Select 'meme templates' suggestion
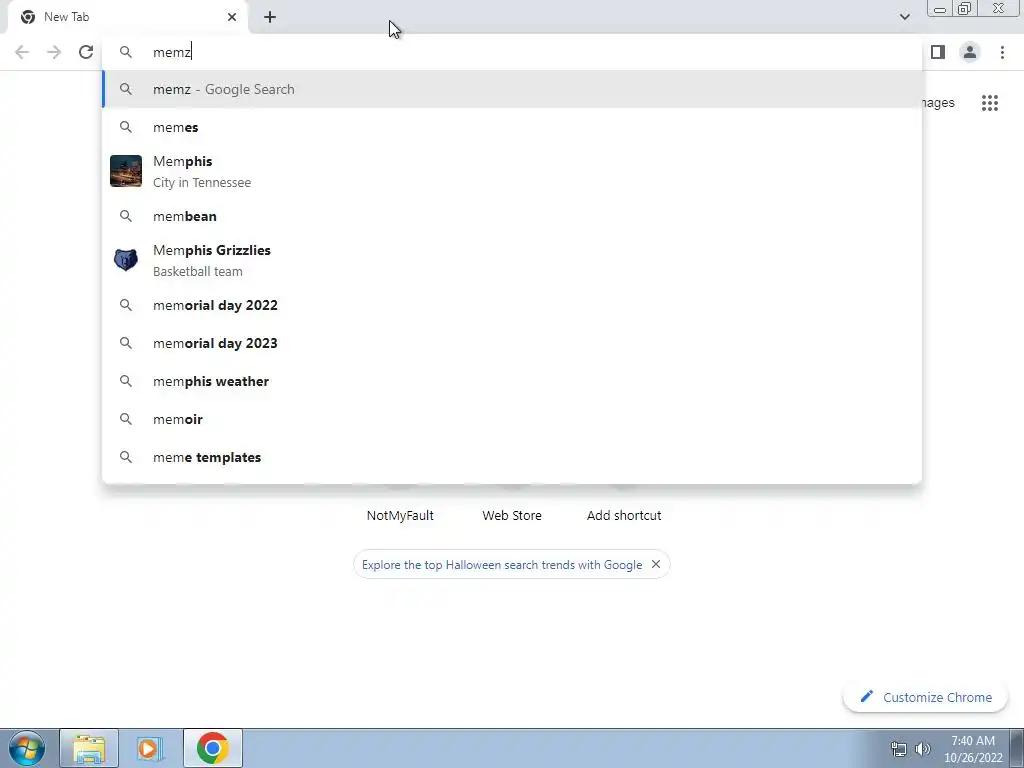 [512, 457]
